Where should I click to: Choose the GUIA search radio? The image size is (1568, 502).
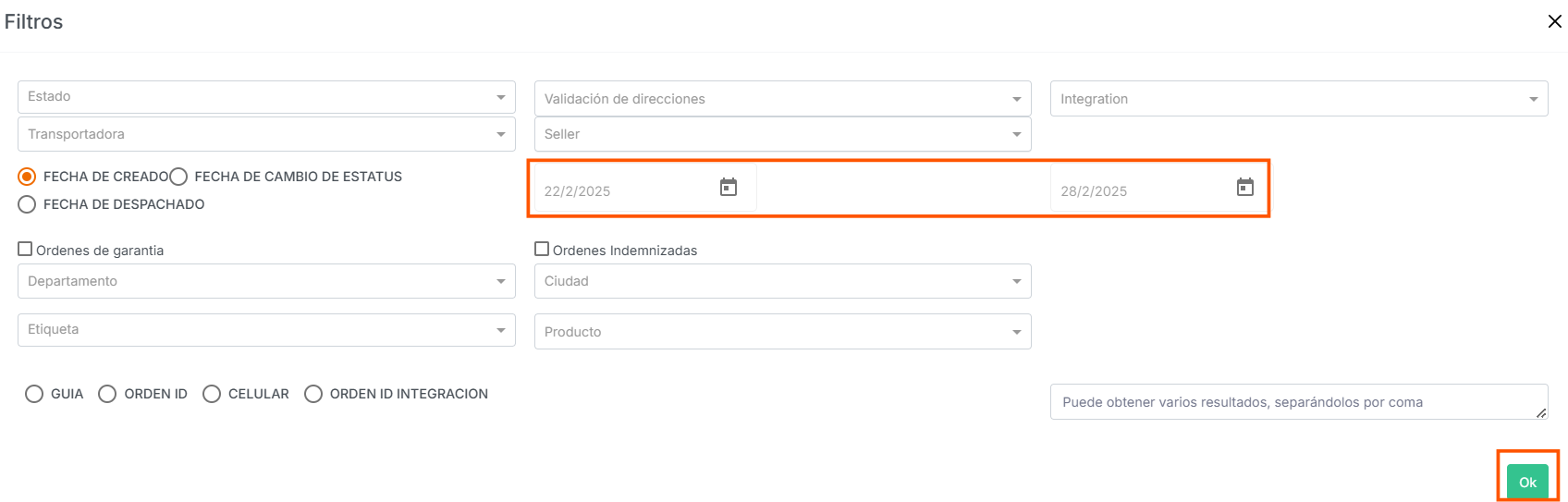34,394
